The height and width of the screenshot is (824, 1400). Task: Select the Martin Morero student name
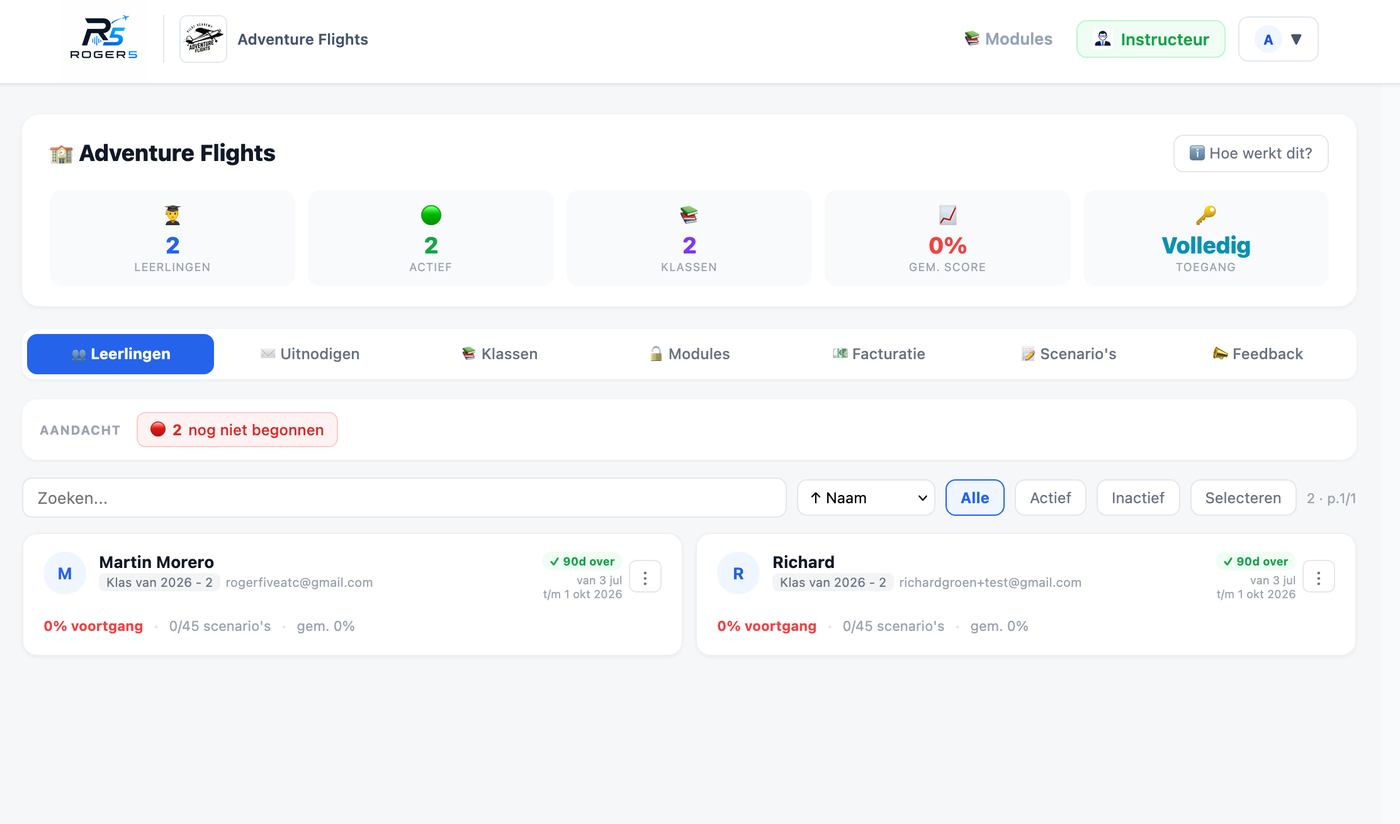[x=156, y=562]
